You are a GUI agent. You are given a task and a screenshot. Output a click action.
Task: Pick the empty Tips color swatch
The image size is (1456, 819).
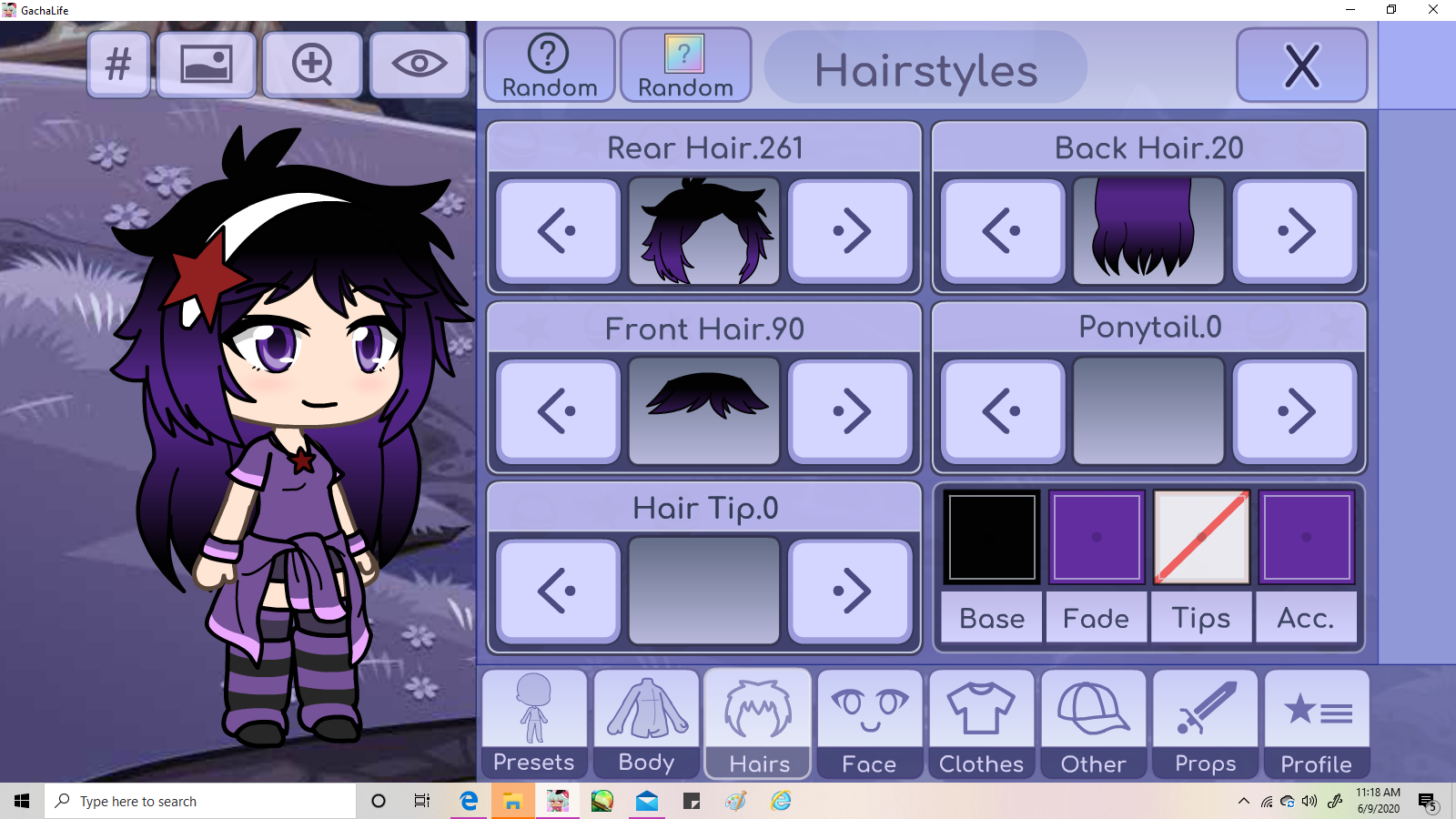click(1201, 537)
